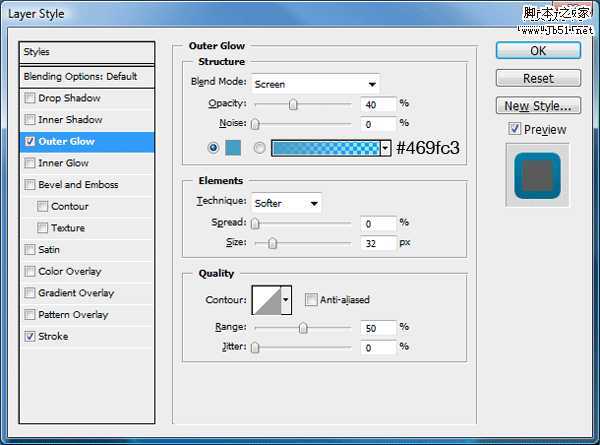The height and width of the screenshot is (445, 600).
Task: Tick the Contour sub-style checkbox
Action: coord(42,207)
